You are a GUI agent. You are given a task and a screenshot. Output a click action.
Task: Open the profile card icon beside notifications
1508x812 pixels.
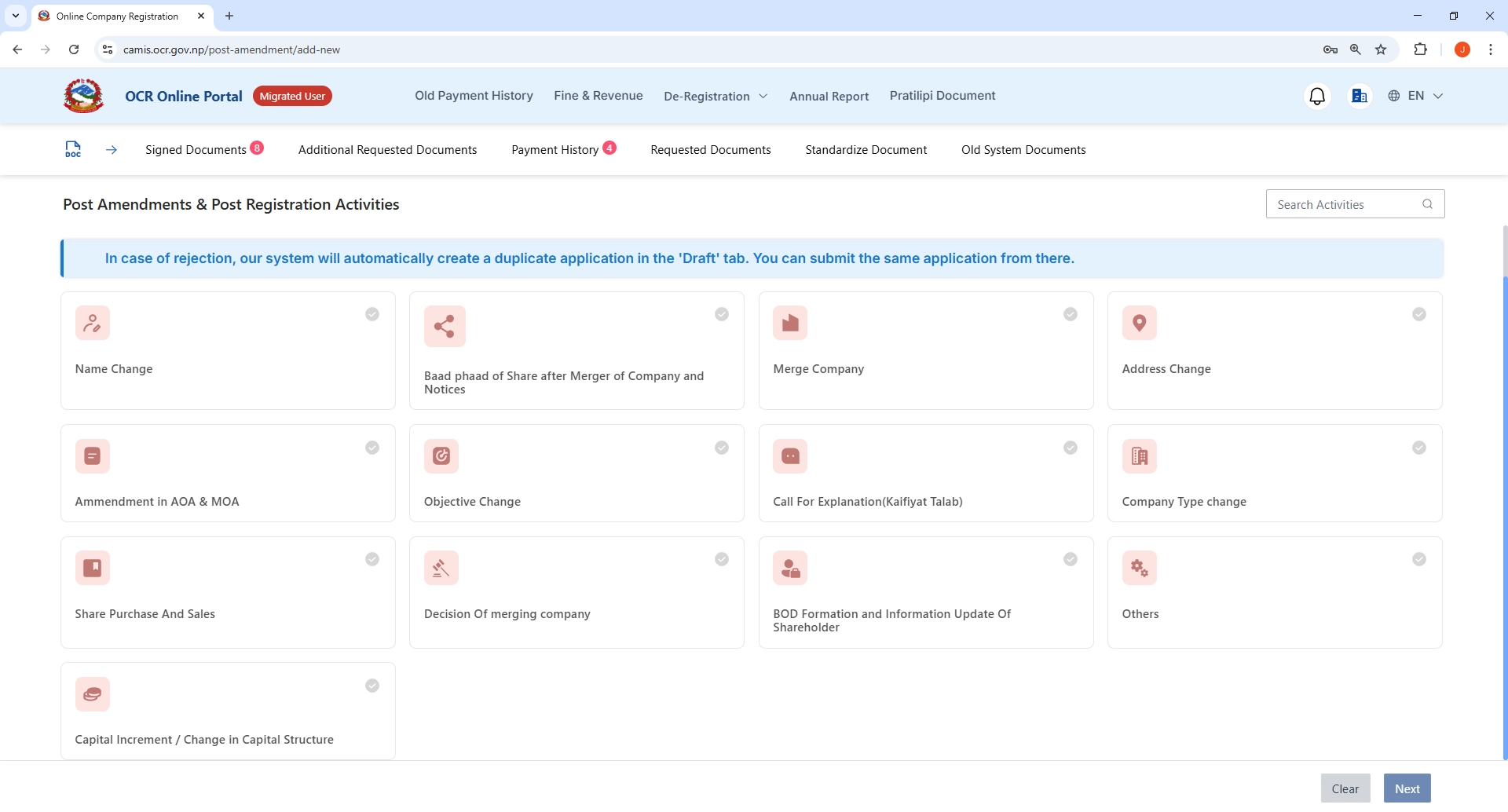(x=1360, y=95)
